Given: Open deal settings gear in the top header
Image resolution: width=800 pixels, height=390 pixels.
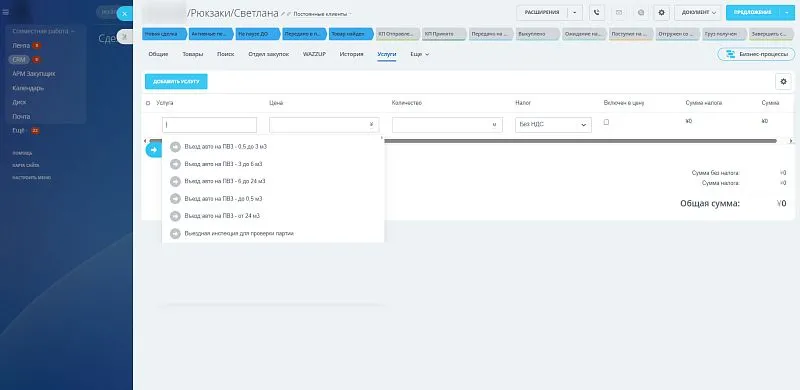Looking at the screenshot, I should (x=662, y=12).
